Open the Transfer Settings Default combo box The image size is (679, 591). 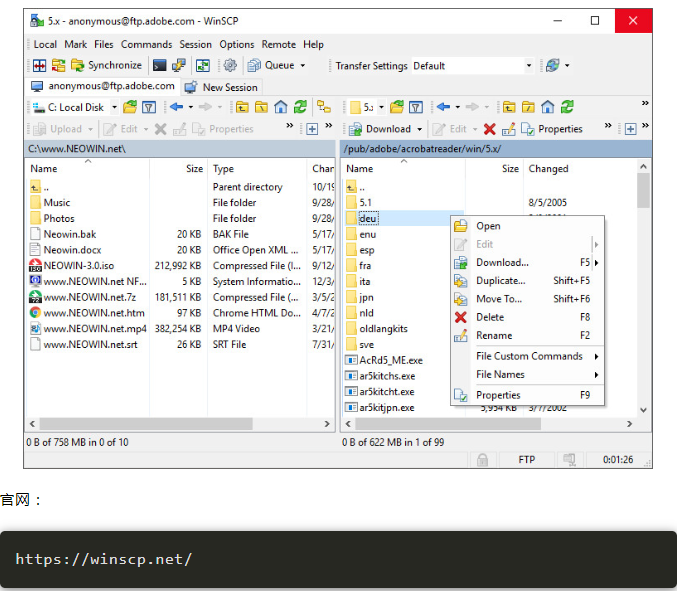pos(472,66)
